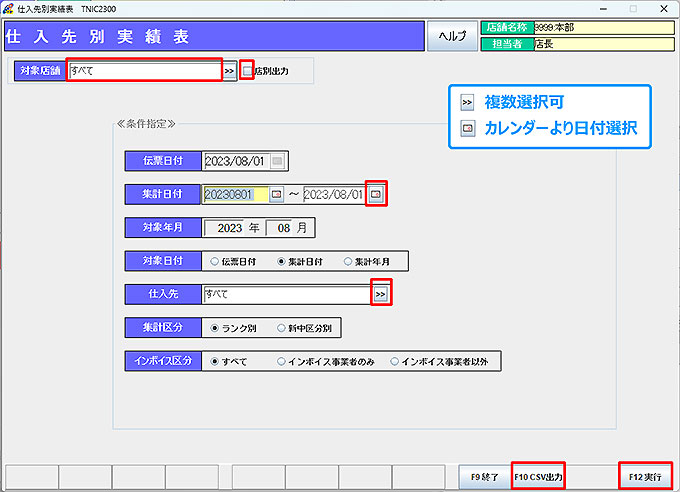
Task: Click the 対象年月 month field
Action: tap(280, 228)
